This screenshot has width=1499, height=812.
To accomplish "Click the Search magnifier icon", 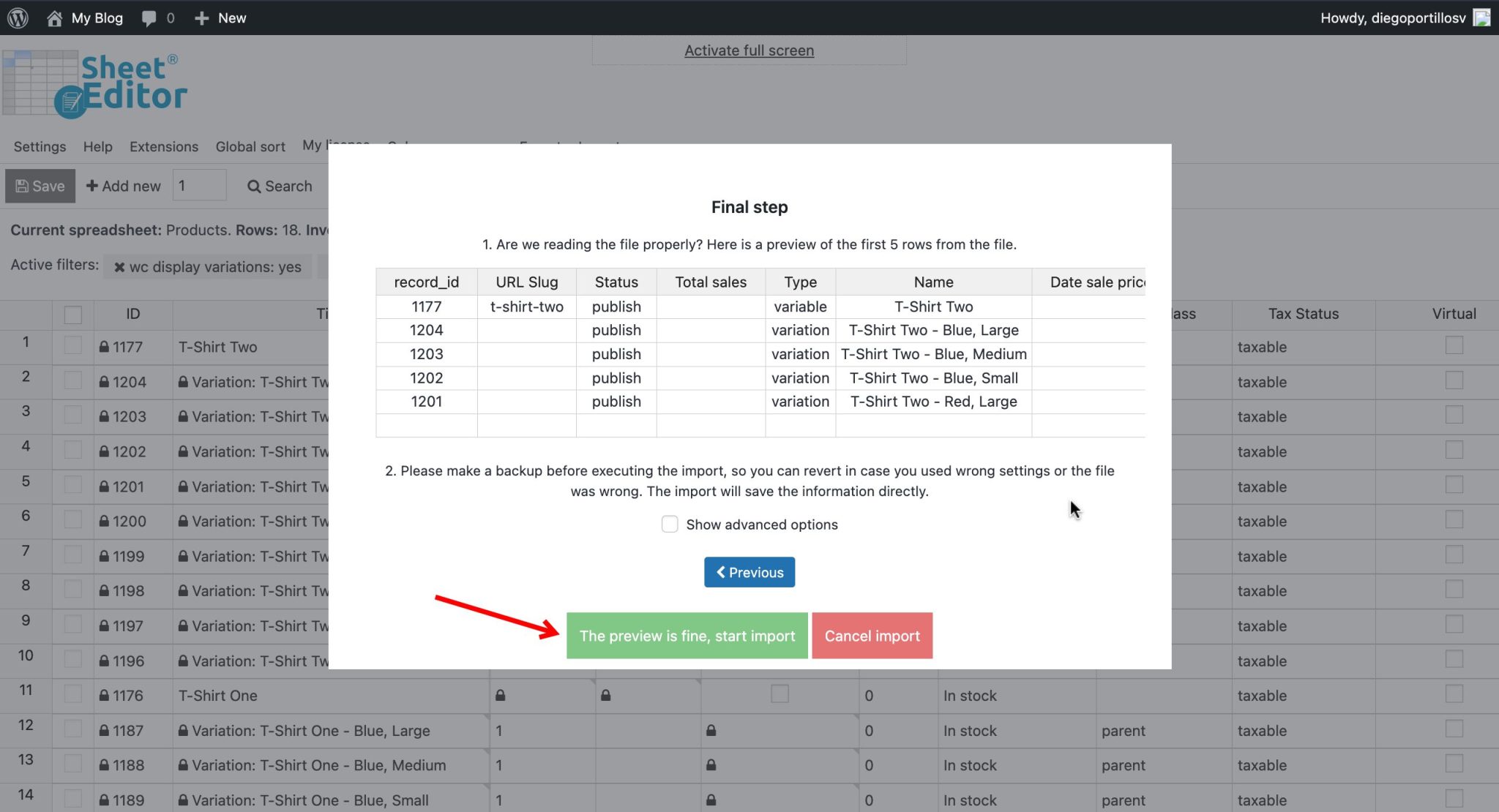I will tap(253, 187).
